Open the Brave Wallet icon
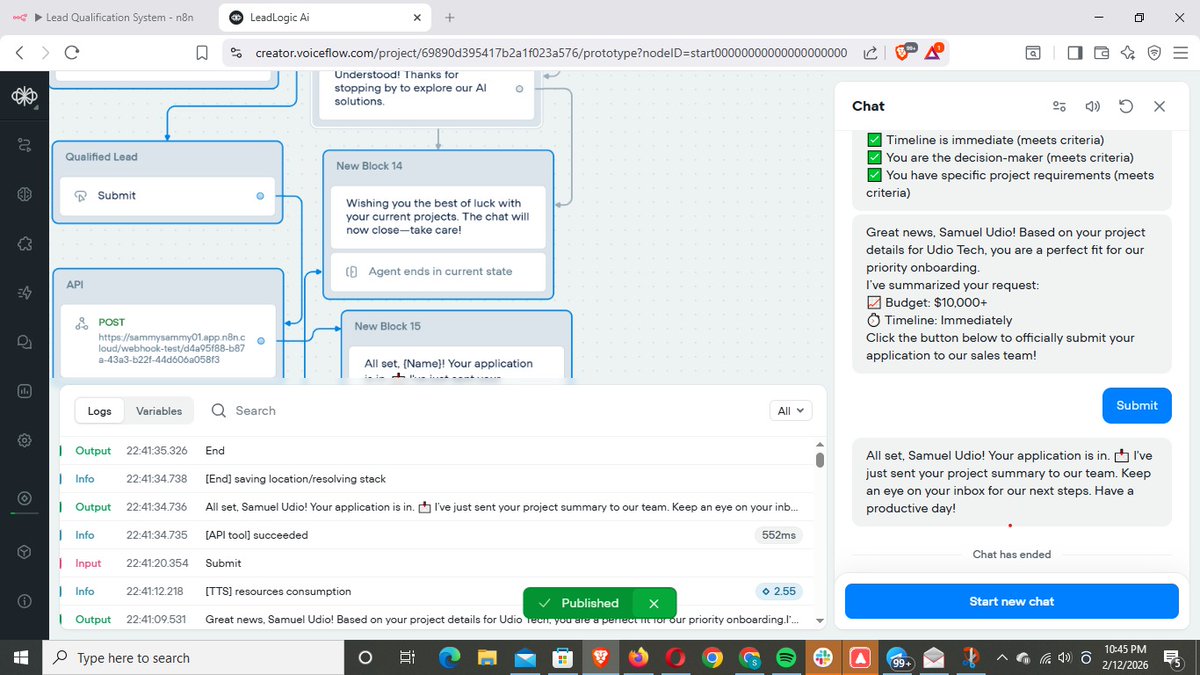This screenshot has width=1200, height=675. click(x=1101, y=53)
